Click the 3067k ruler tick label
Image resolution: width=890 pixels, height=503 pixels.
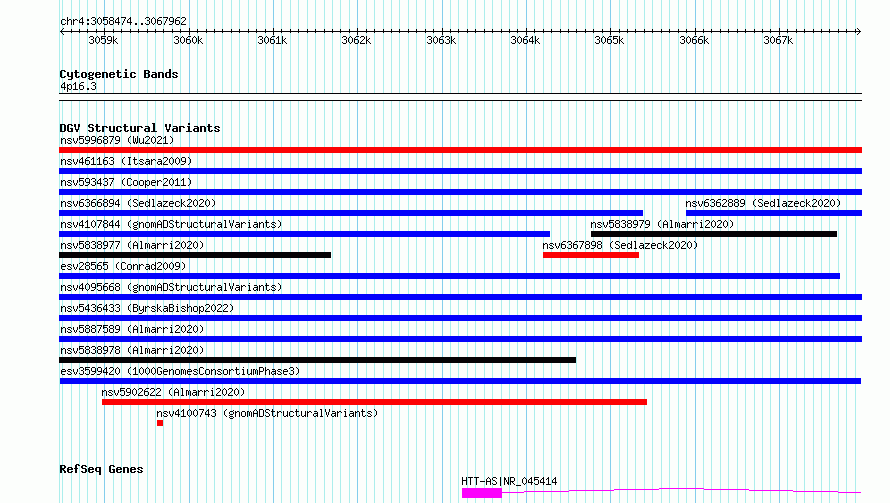coord(778,40)
